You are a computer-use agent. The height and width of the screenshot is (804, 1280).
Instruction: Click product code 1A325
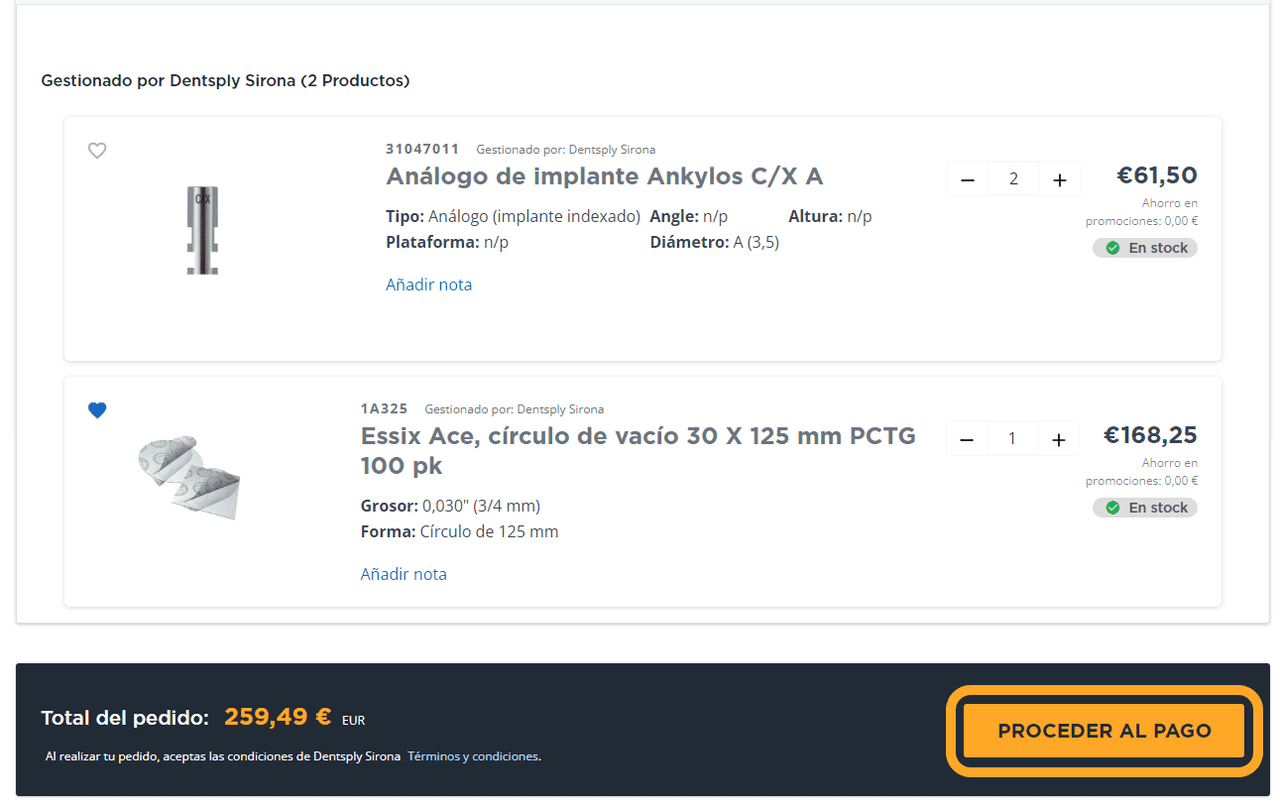click(x=384, y=409)
